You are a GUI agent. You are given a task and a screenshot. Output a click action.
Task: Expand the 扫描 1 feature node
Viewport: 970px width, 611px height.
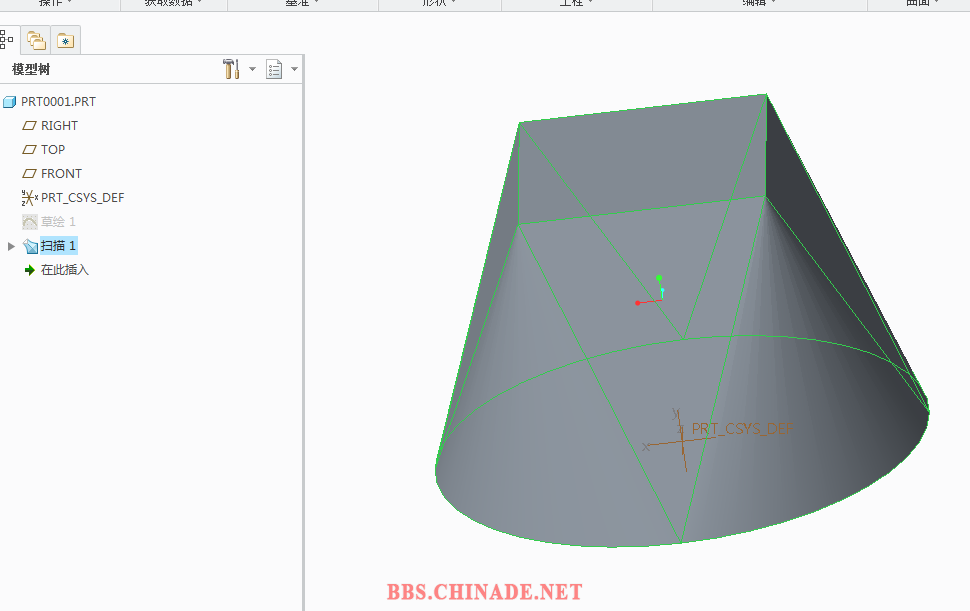[x=12, y=246]
